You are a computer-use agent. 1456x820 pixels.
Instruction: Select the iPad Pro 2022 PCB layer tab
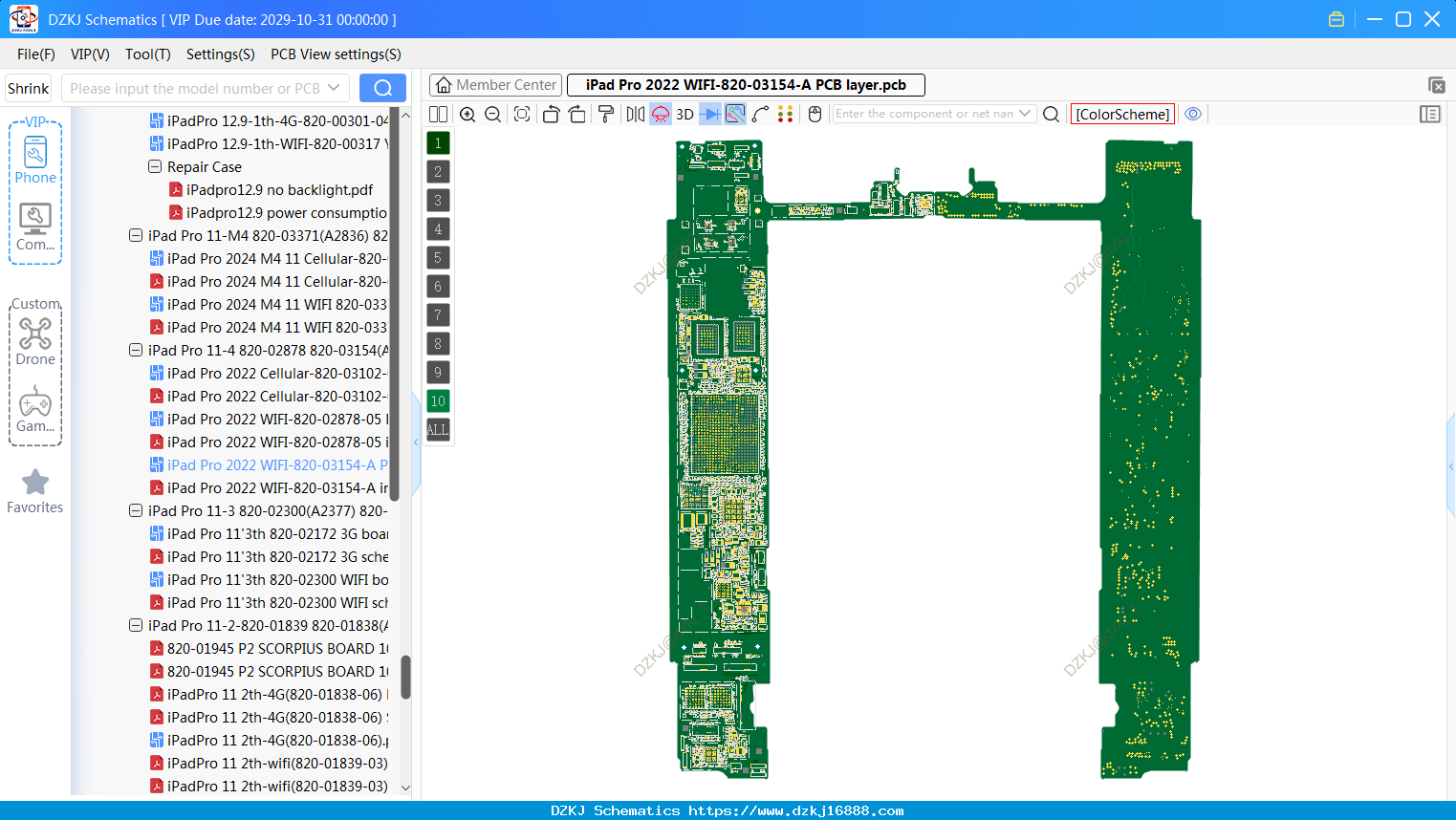(746, 85)
